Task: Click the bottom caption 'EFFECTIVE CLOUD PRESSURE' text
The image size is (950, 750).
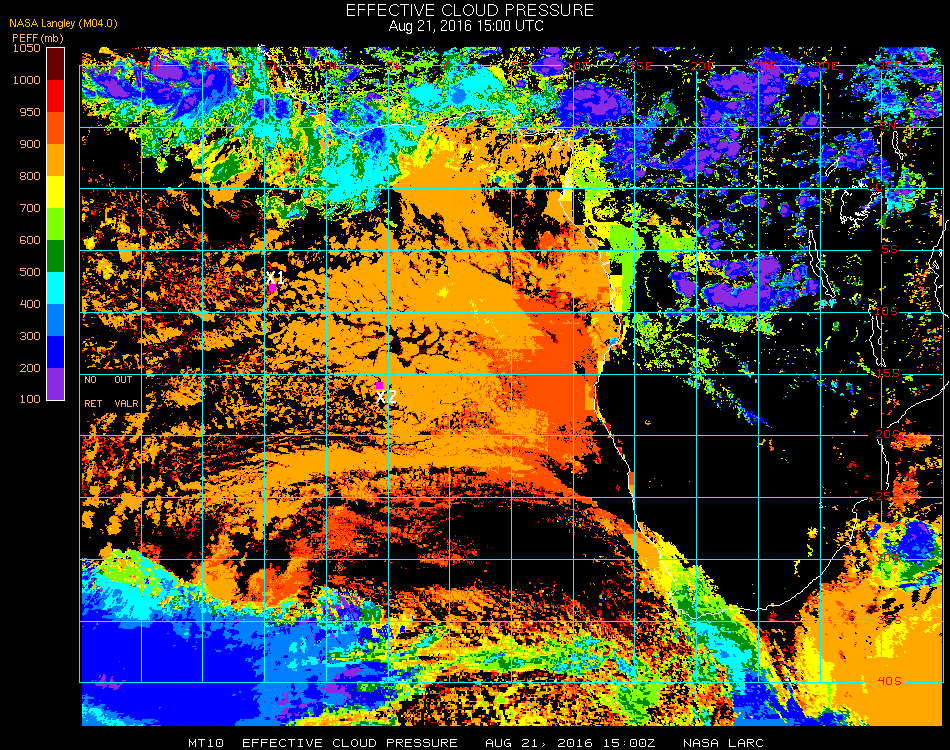Action: coord(350,743)
